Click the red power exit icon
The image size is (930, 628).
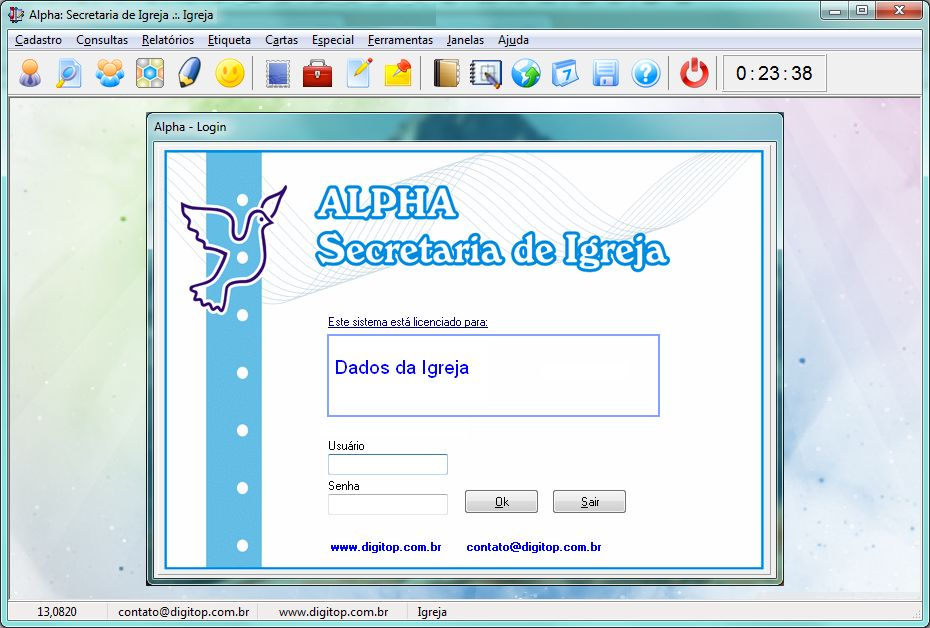[x=694, y=74]
